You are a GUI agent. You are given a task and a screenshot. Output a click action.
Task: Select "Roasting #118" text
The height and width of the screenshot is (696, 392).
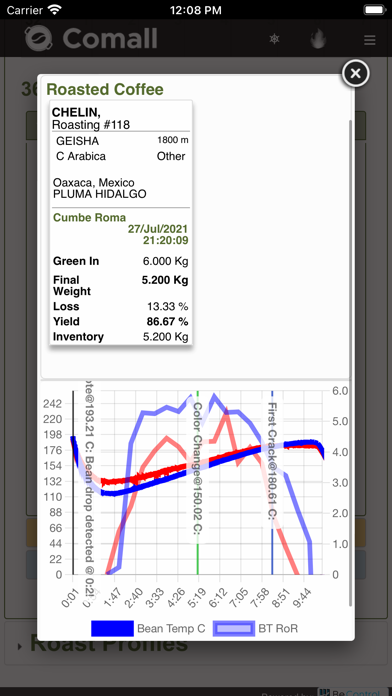click(x=91, y=125)
